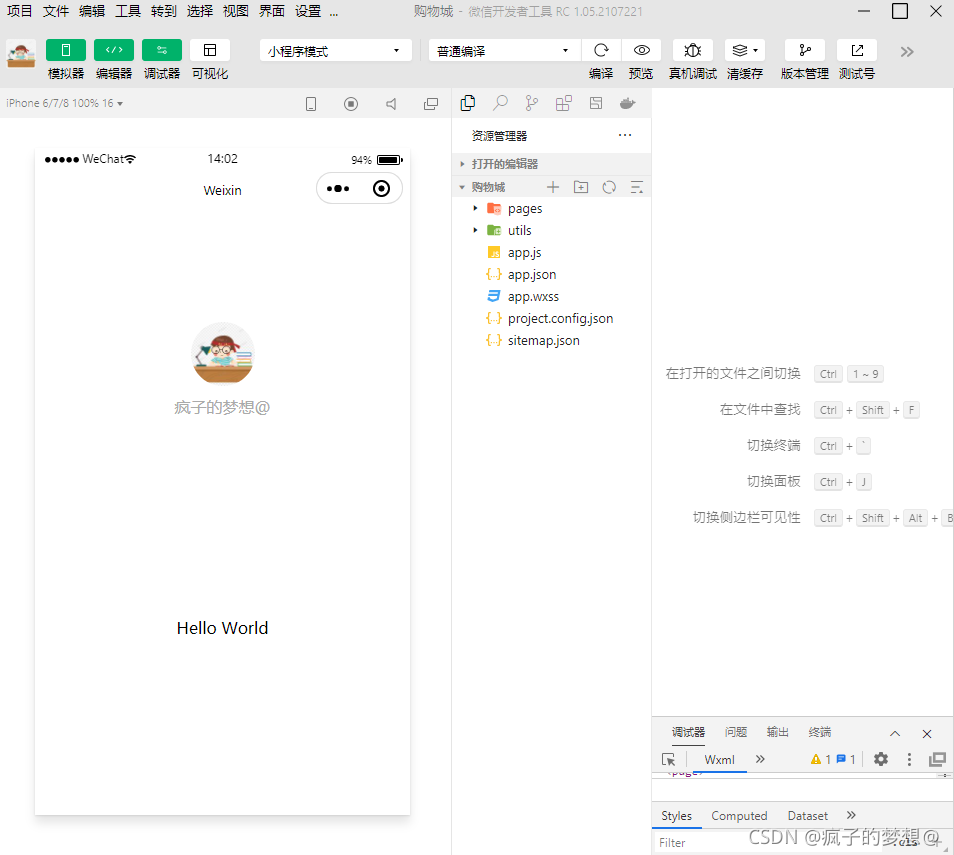The height and width of the screenshot is (855, 954).
Task: Click the simulator phone device icon
Action: click(x=311, y=104)
